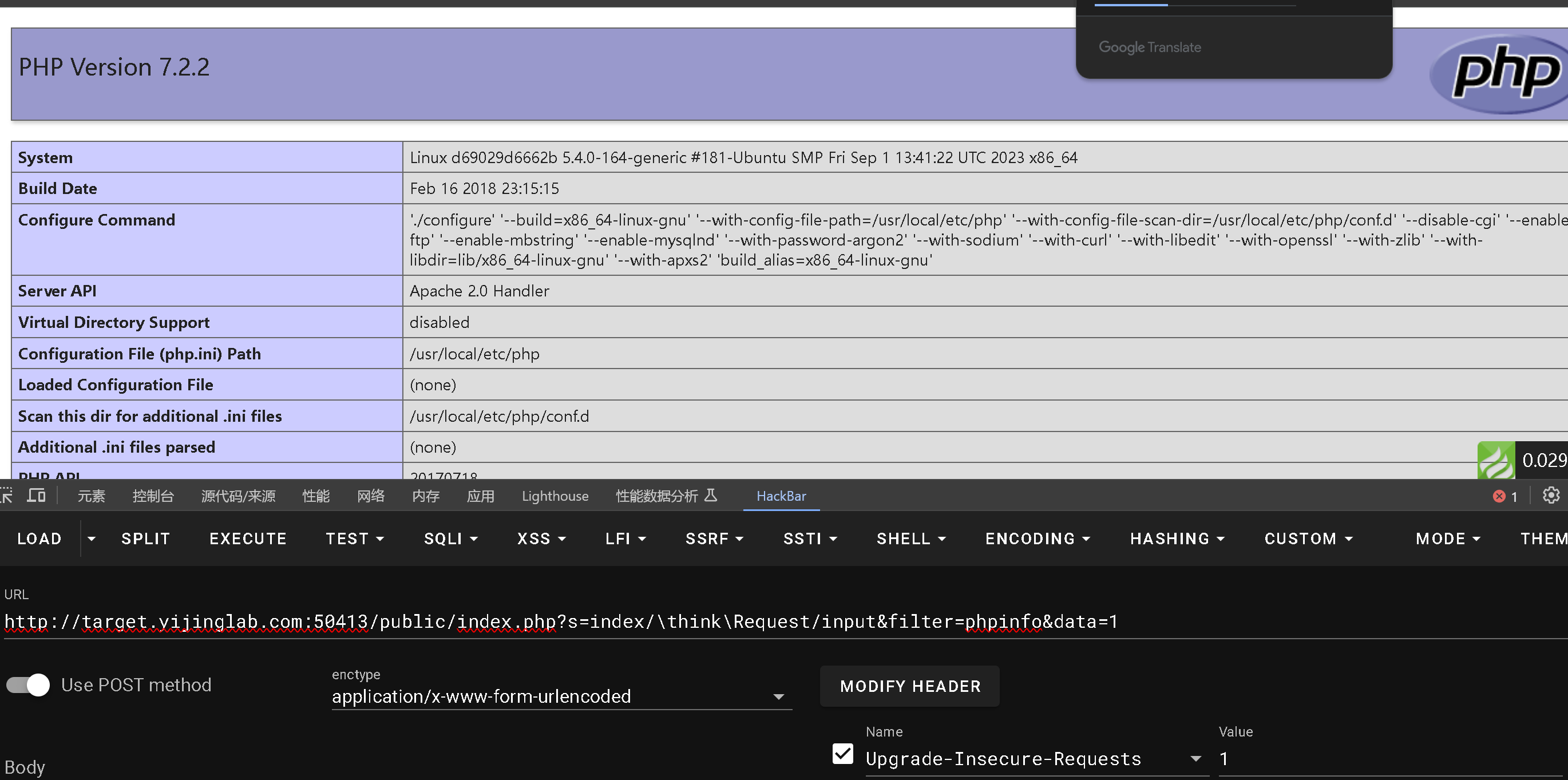The width and height of the screenshot is (1568, 780).
Task: Click the flask icon beside 性能数据分析
Action: [710, 495]
